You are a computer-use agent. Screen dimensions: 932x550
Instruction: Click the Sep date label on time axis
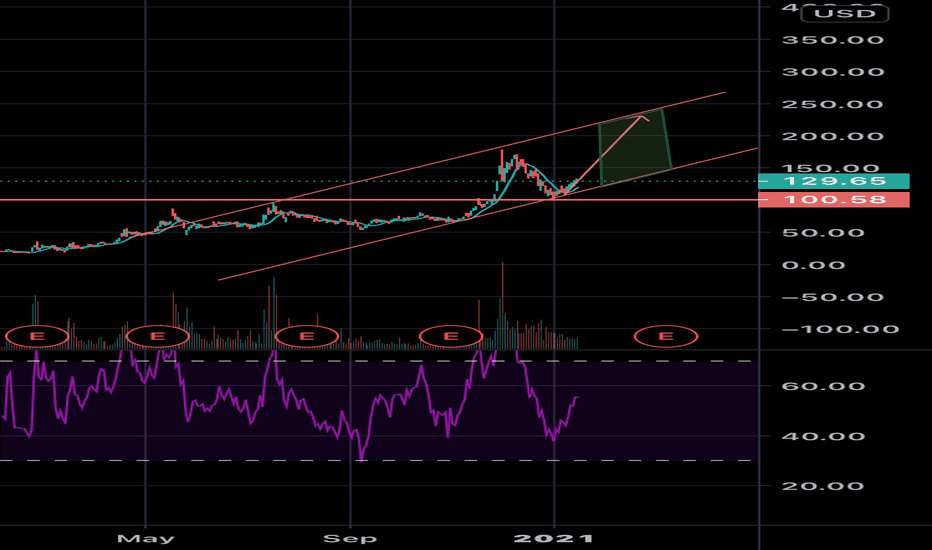point(350,539)
